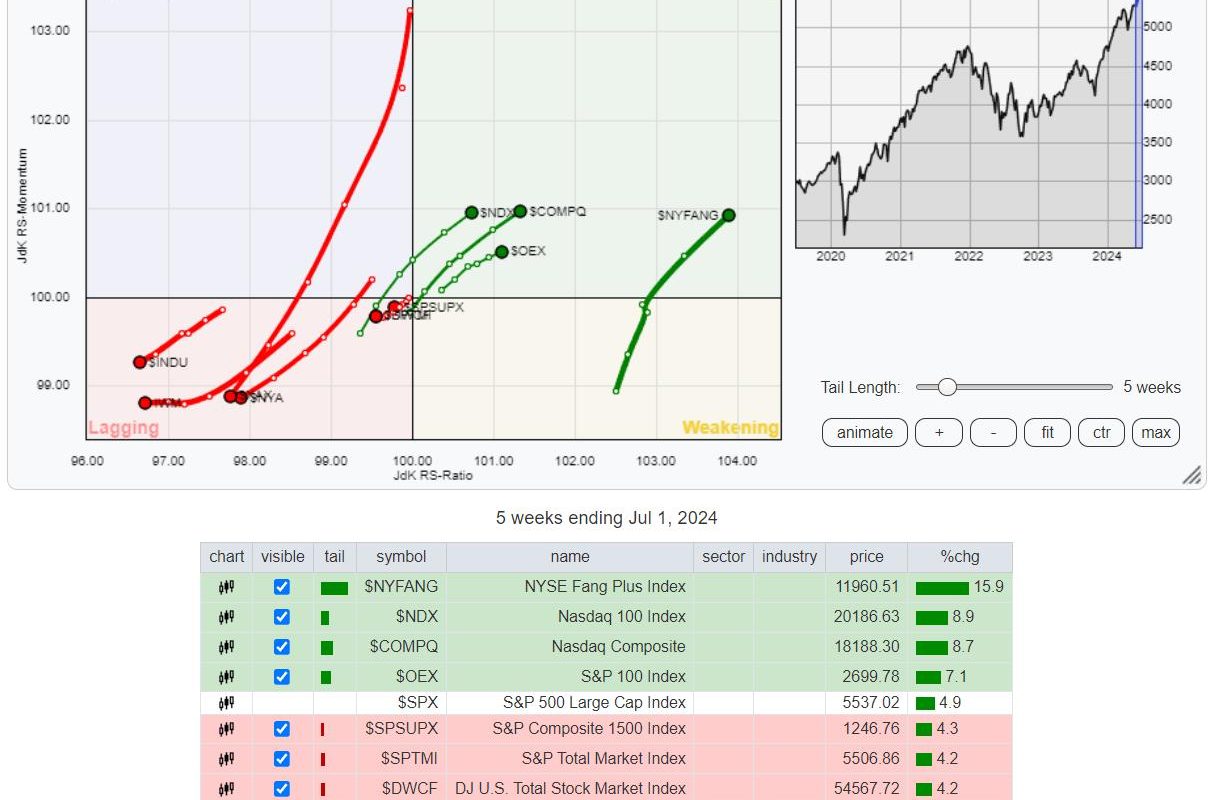Image resolution: width=1216 pixels, height=800 pixels.
Task: Click the 'Lagging' quadrant label
Action: (x=123, y=428)
